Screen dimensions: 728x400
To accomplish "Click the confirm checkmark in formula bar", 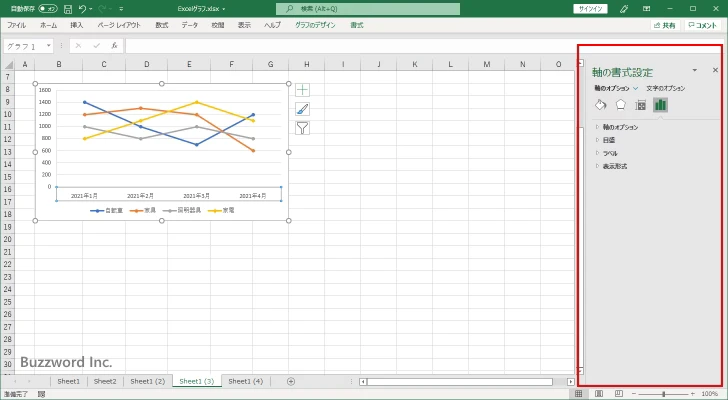I will pyautogui.click(x=97, y=45).
